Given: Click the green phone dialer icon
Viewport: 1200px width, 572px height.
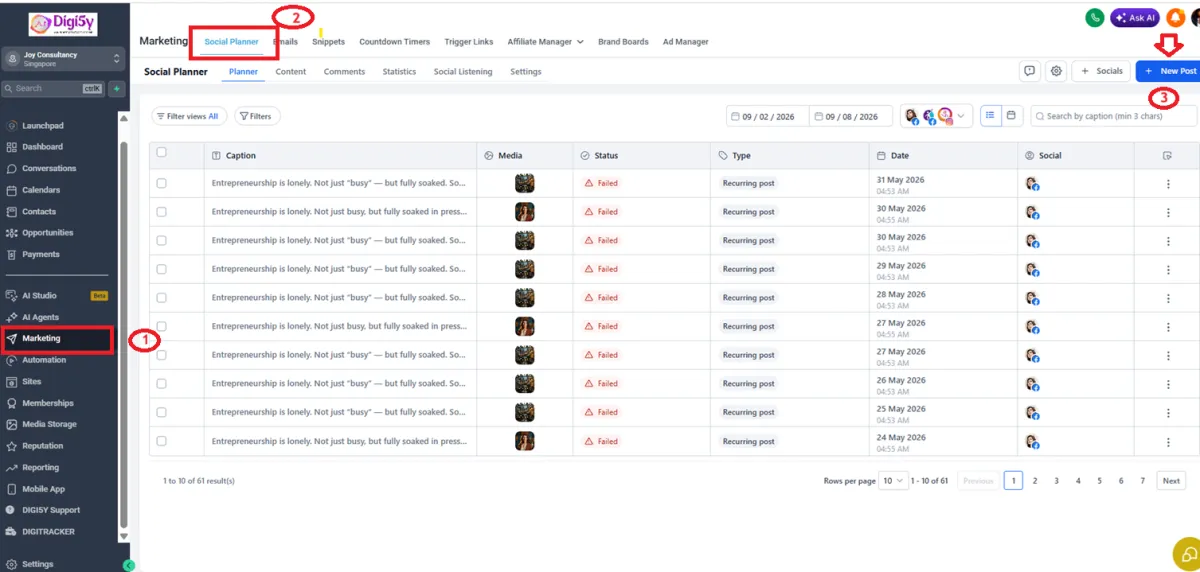Looking at the screenshot, I should point(1096,17).
